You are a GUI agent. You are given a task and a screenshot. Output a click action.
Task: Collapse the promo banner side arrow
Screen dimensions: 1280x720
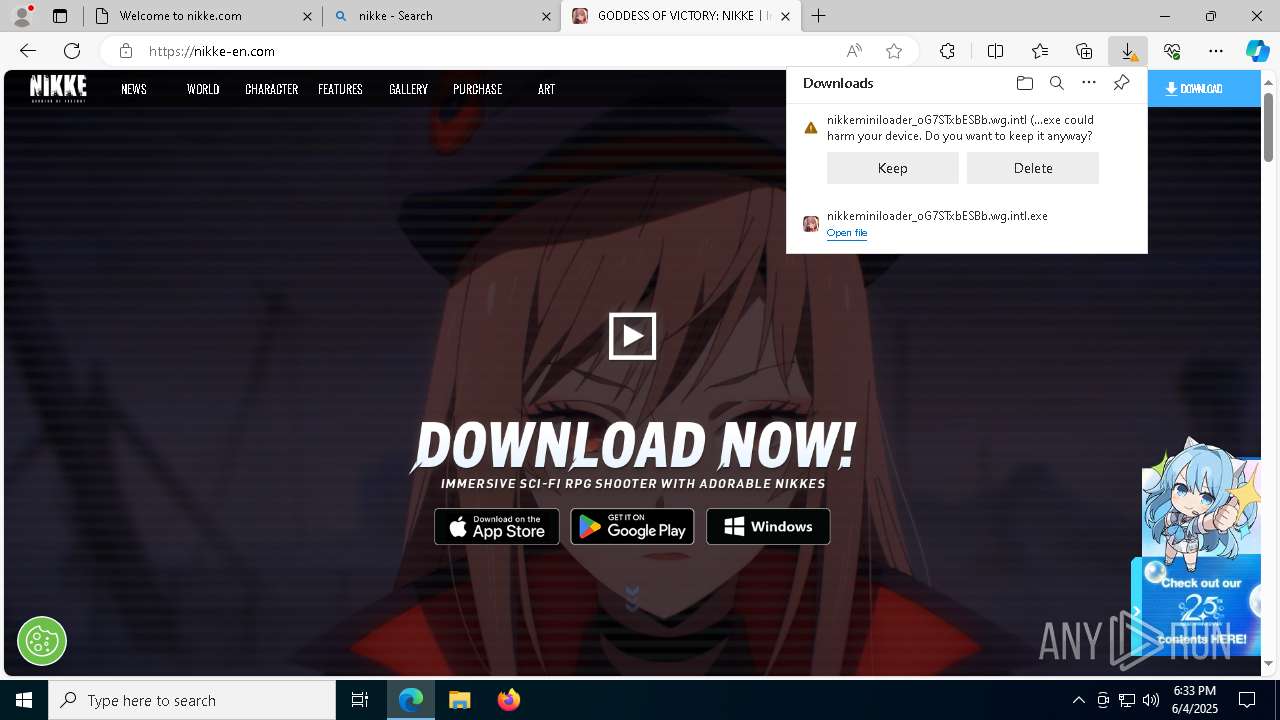(1136, 611)
